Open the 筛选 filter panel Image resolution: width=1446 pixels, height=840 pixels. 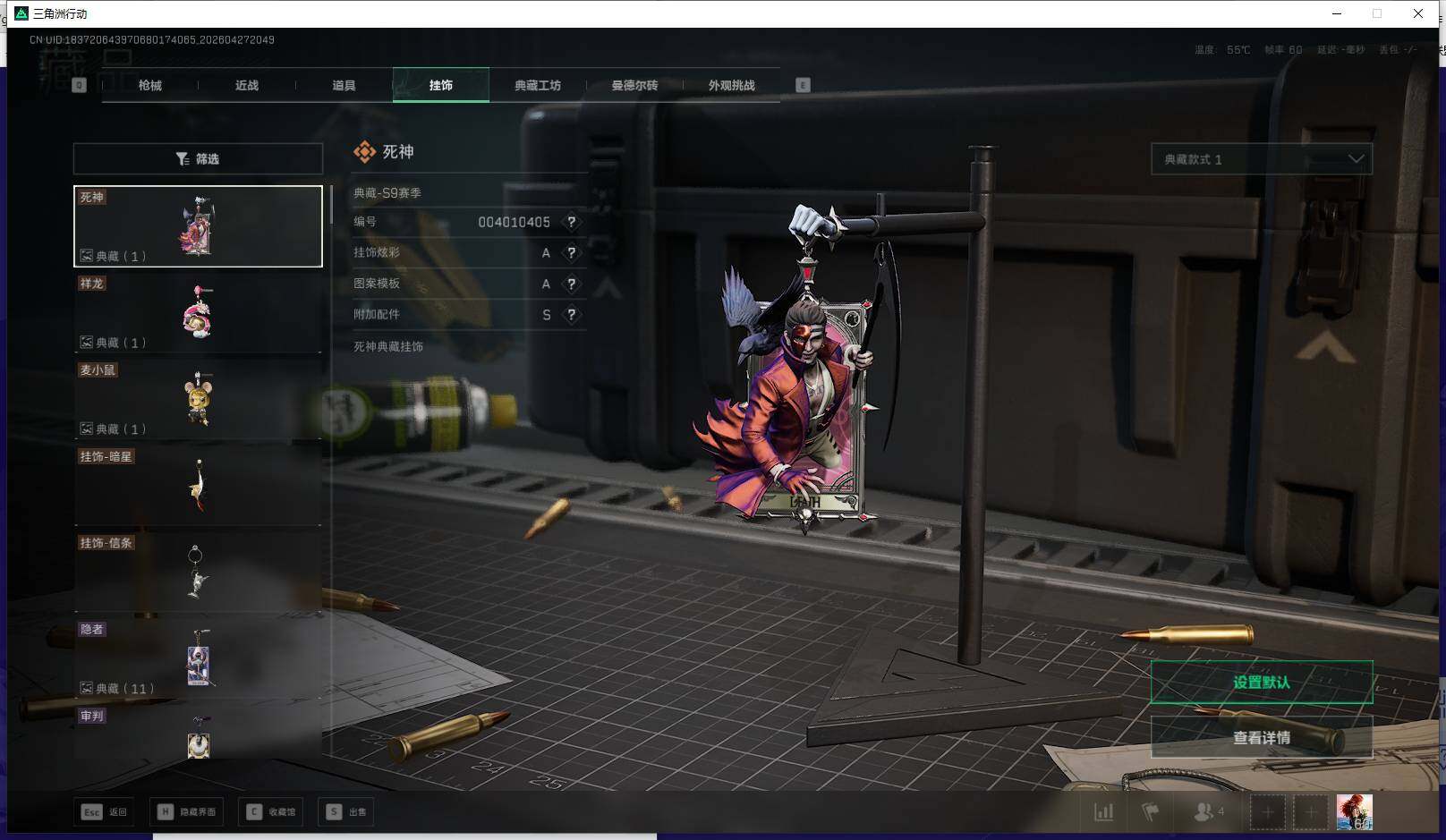pos(198,159)
